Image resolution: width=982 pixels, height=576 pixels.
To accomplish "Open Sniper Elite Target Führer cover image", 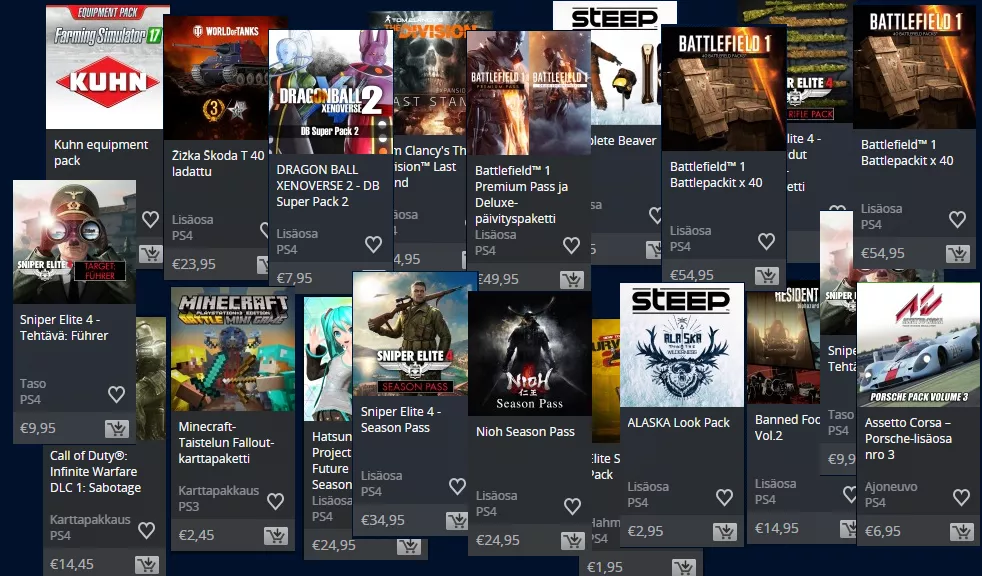I will tap(74, 242).
